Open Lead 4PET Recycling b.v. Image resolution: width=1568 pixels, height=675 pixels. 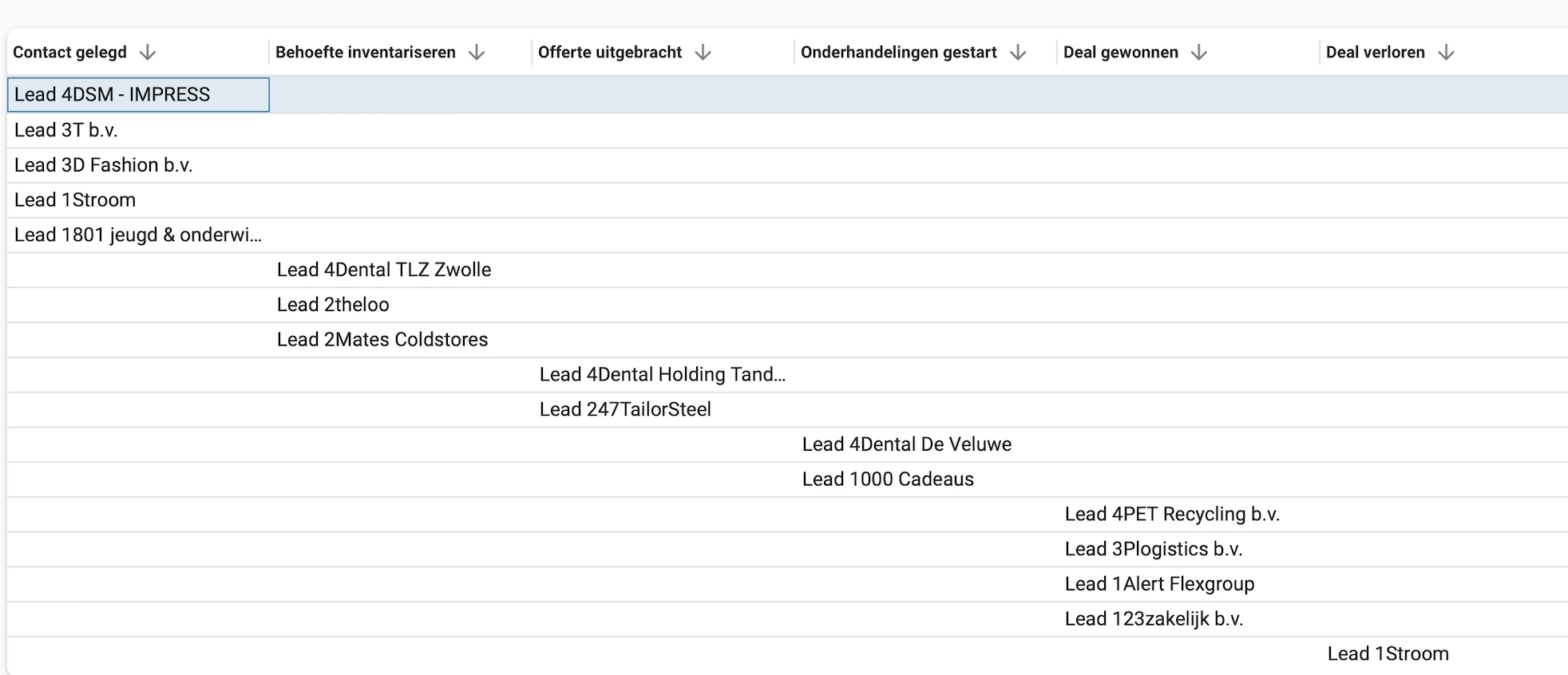1172,515
